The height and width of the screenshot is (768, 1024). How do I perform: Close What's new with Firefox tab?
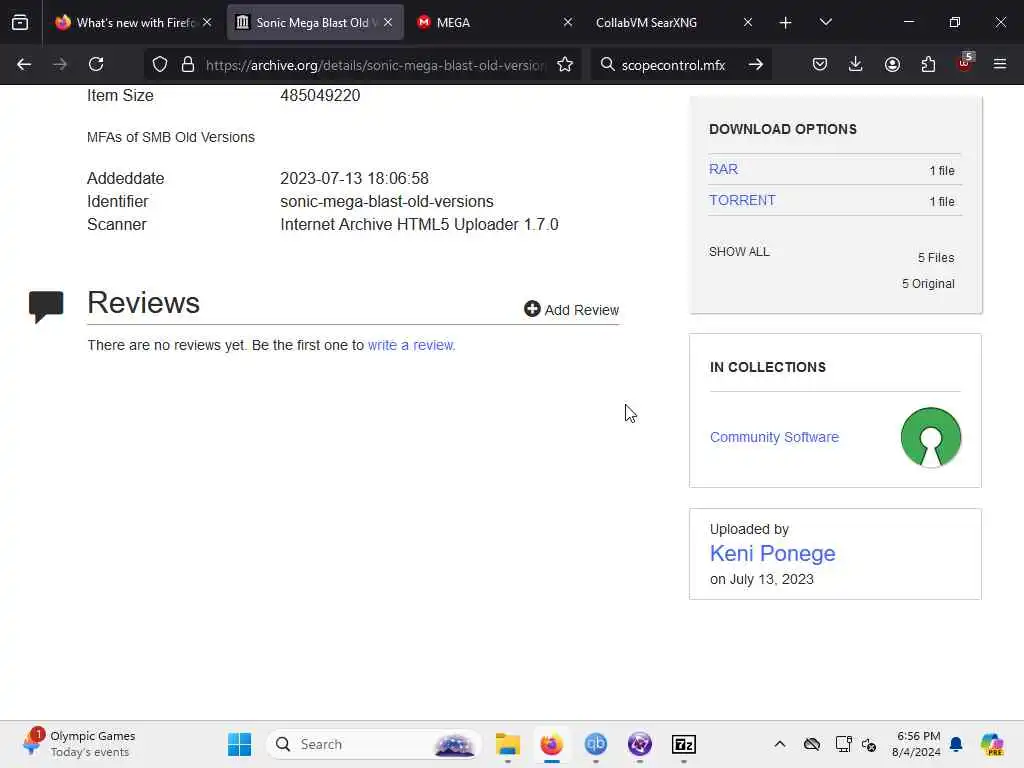point(207,22)
